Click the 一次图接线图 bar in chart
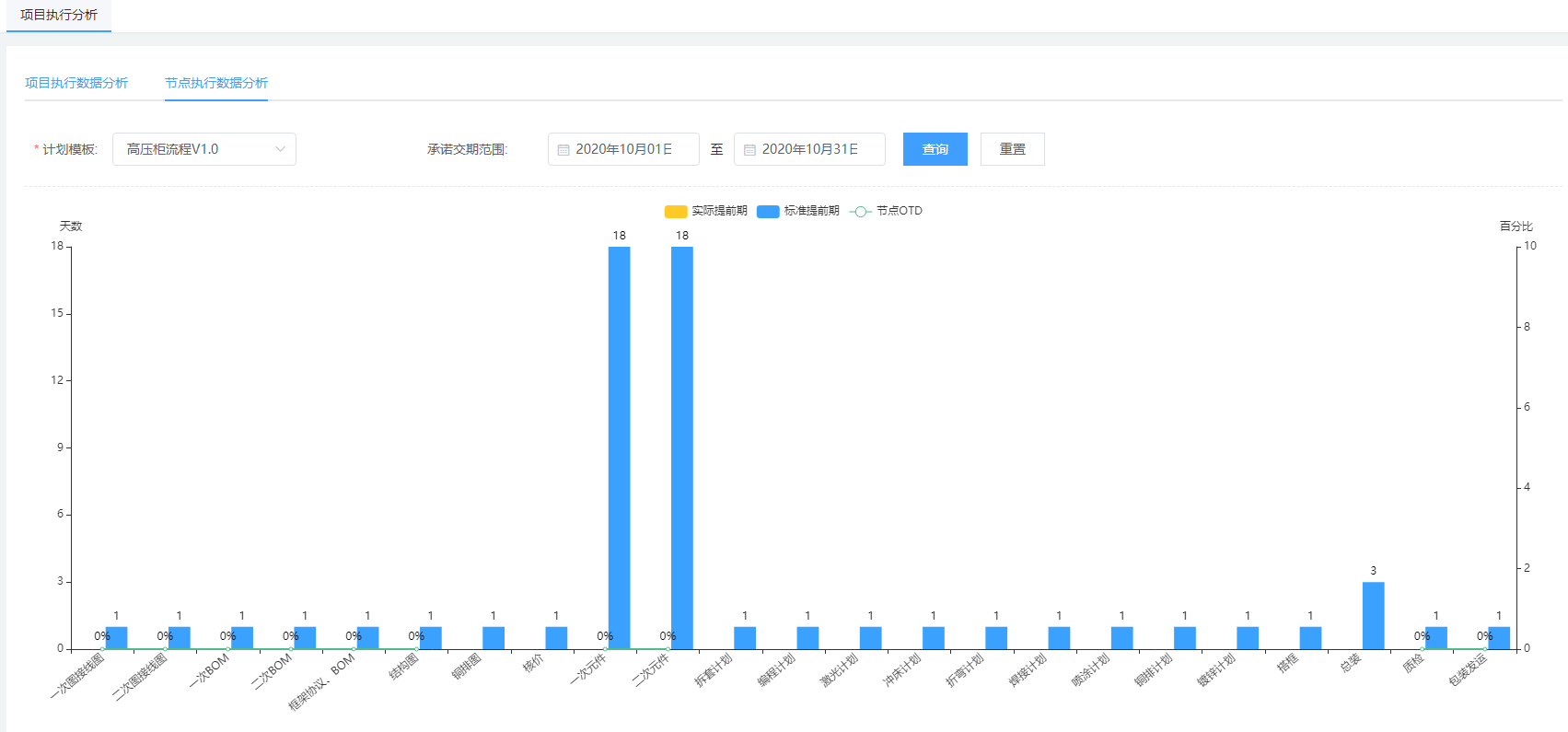 click(116, 638)
